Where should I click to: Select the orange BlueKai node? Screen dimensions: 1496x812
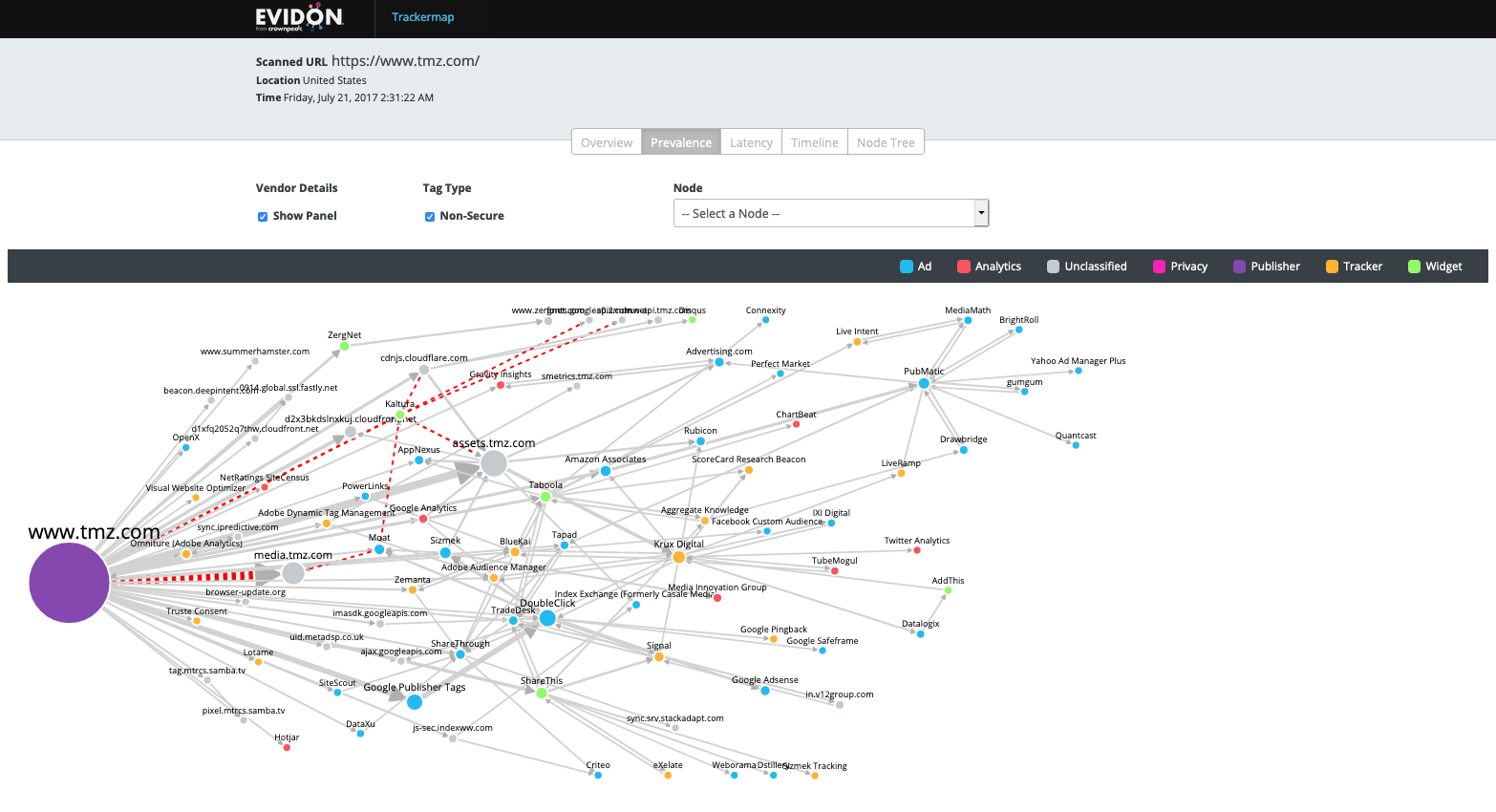(515, 552)
